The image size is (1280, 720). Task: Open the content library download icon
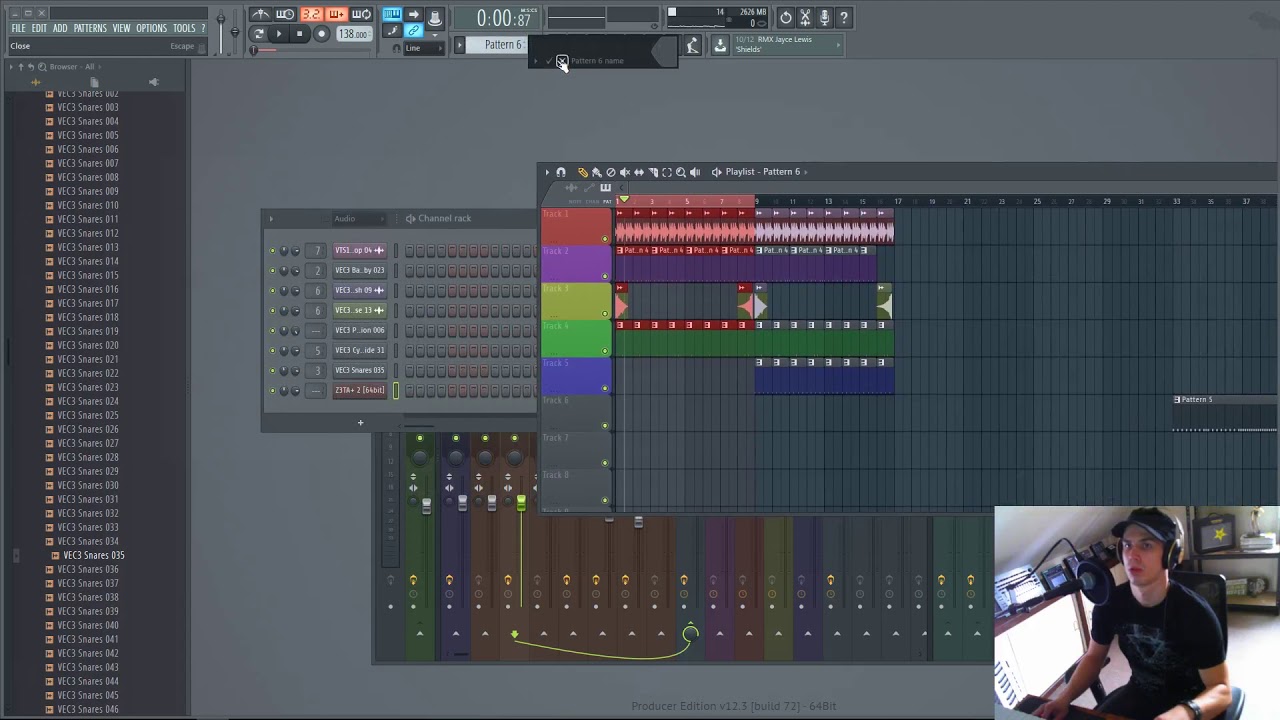(x=720, y=45)
